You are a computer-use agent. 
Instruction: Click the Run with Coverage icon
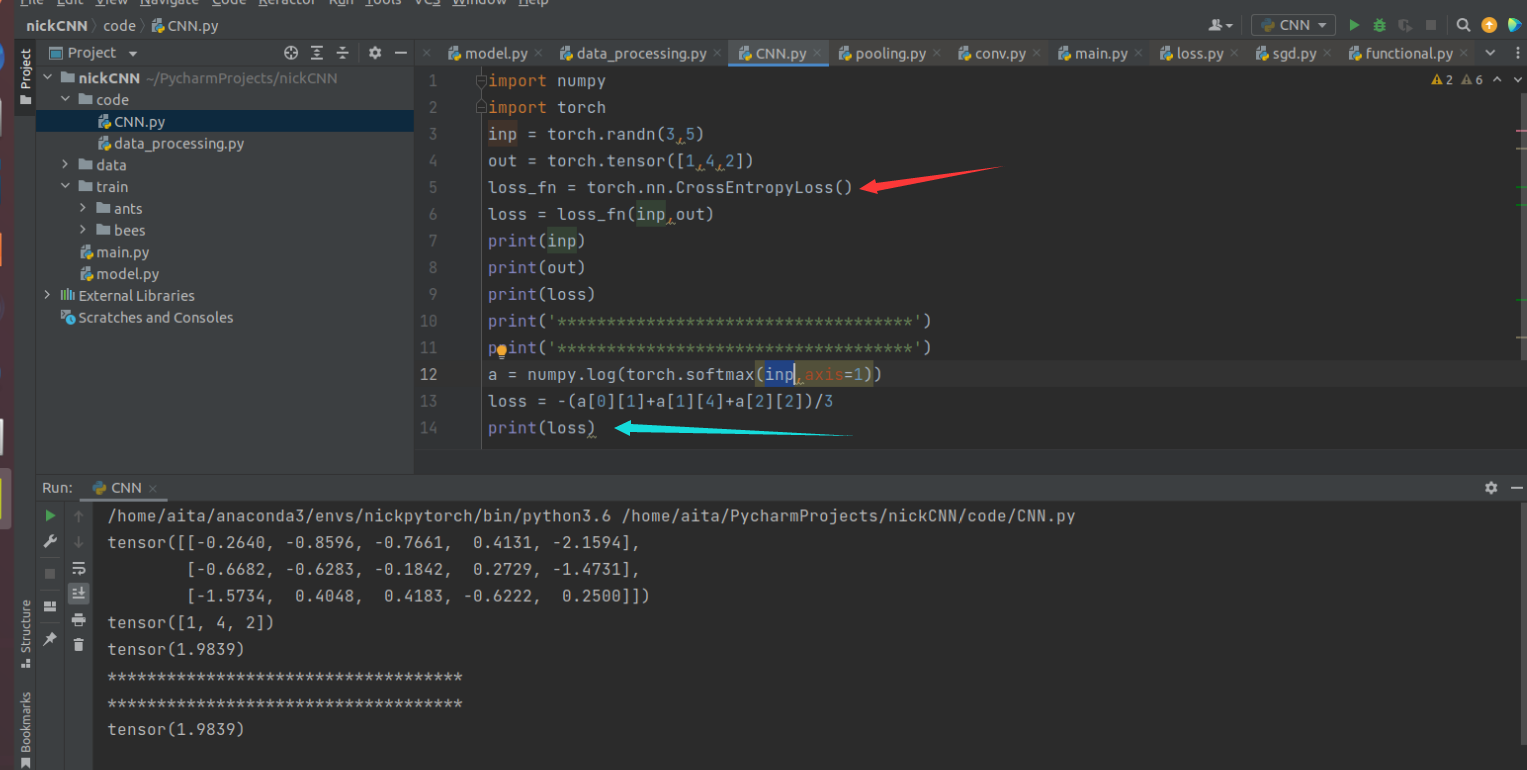(1405, 25)
